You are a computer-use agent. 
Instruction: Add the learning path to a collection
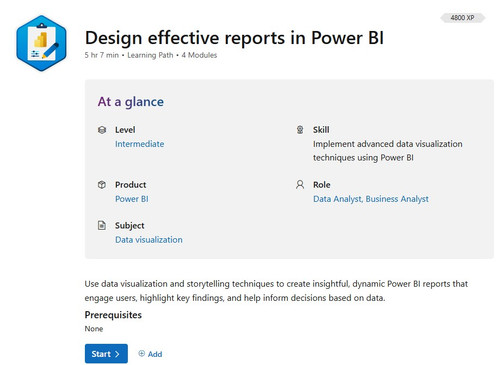[150, 354]
